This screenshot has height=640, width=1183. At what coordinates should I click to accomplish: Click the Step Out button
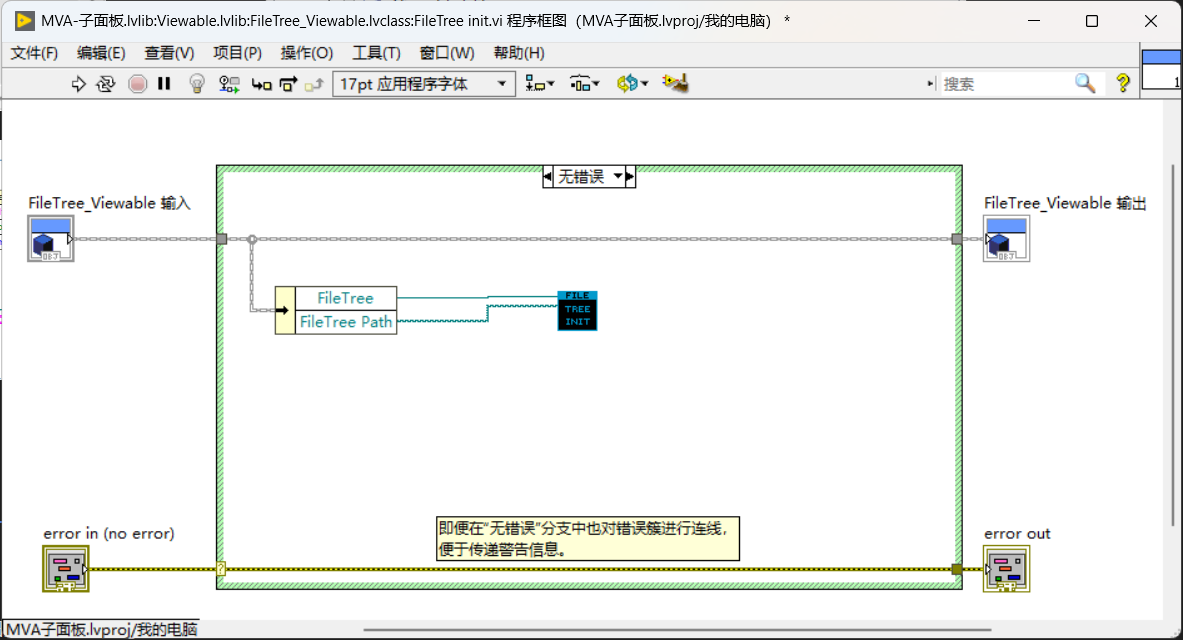pos(314,85)
